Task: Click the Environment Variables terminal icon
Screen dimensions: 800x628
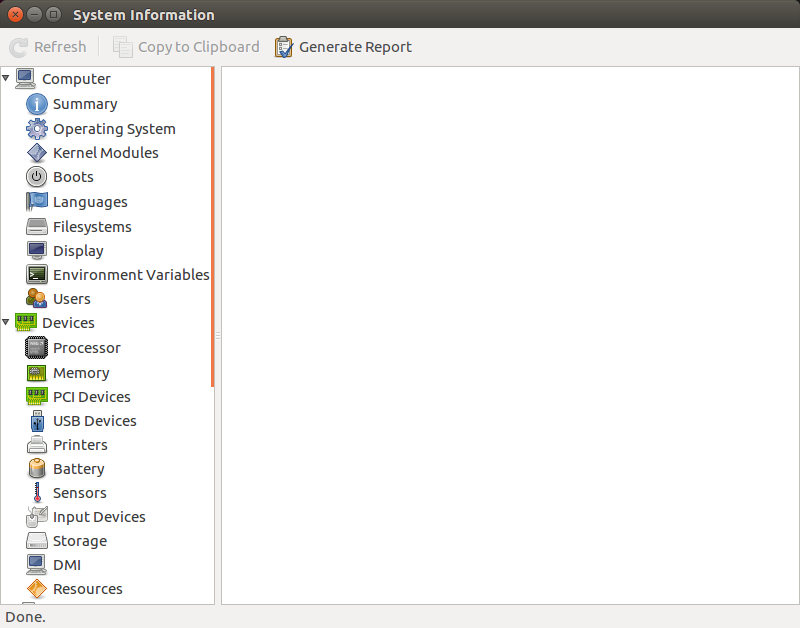Action: [37, 274]
